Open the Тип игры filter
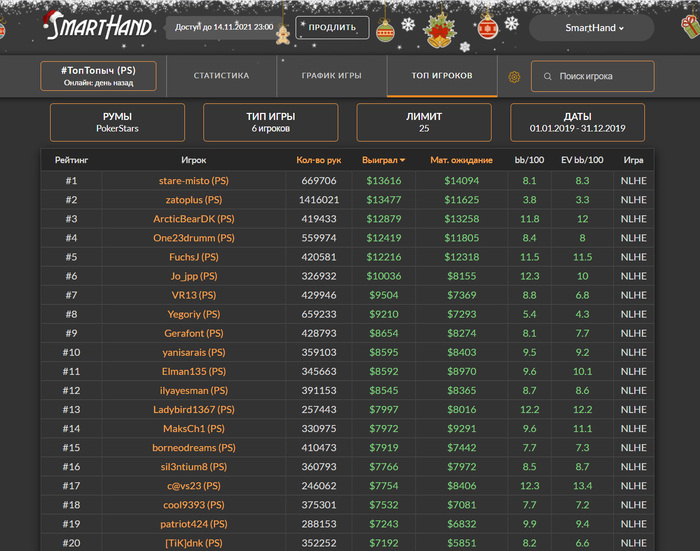 (x=270, y=122)
